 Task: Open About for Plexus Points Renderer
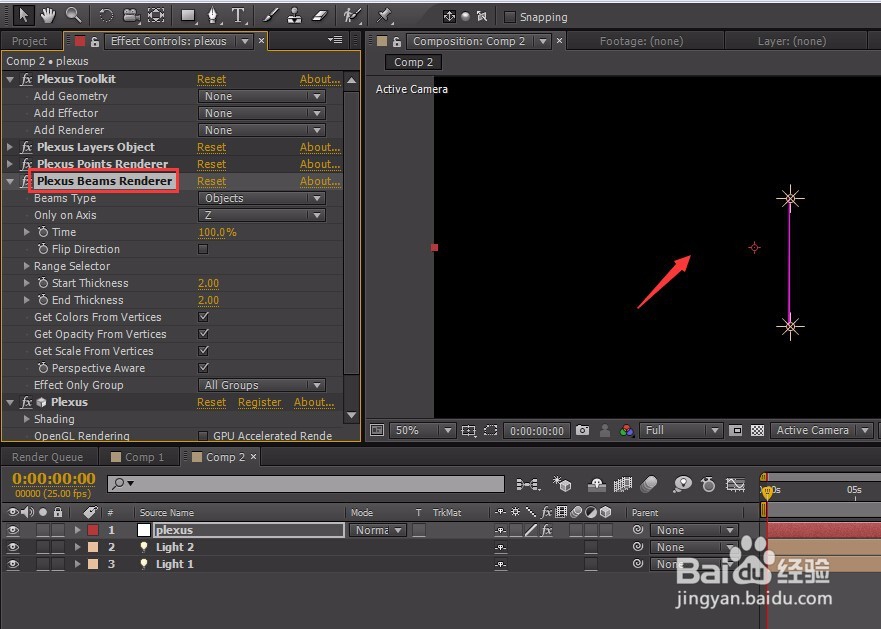coord(320,164)
